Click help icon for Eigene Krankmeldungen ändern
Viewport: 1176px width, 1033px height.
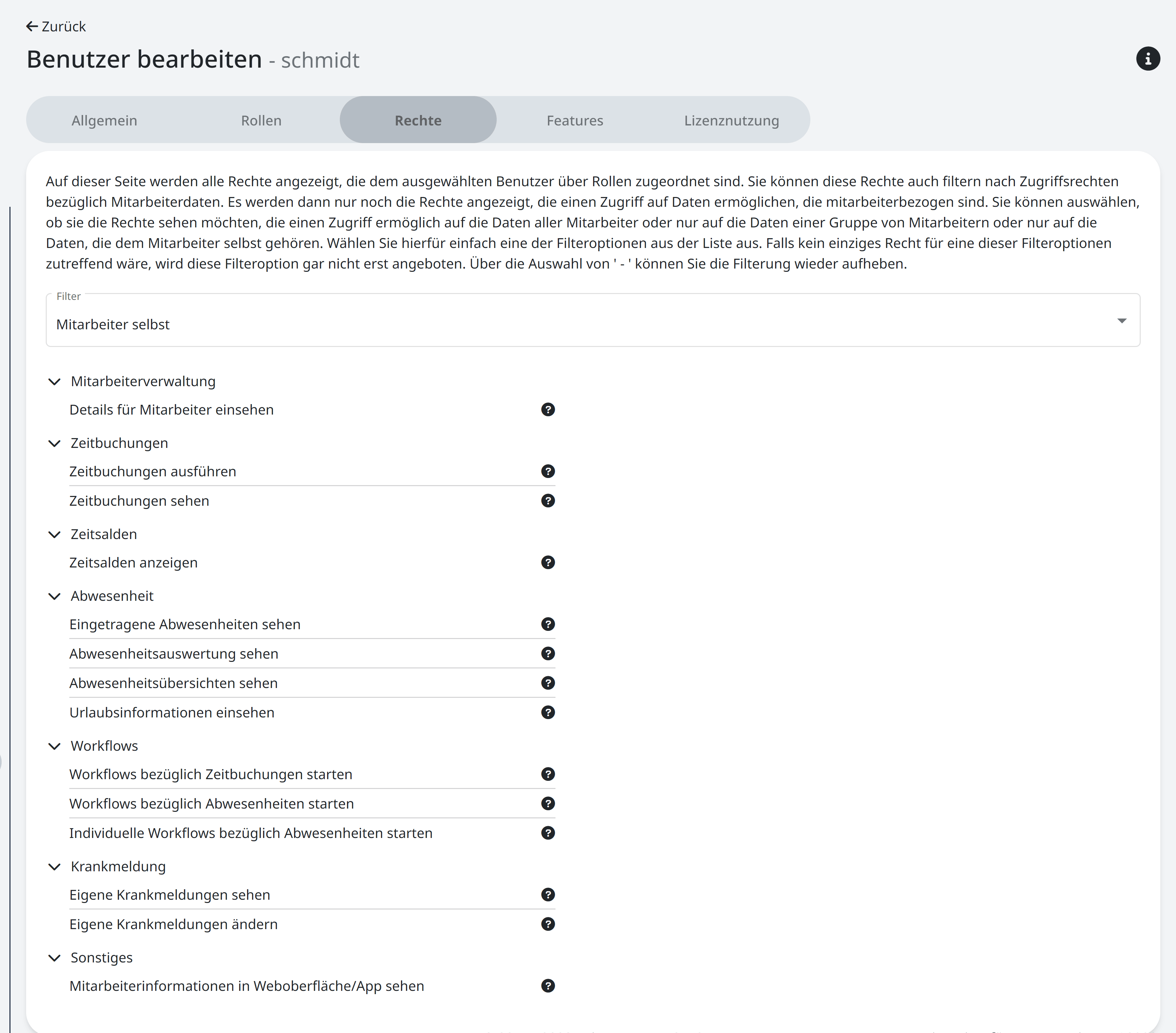[548, 924]
